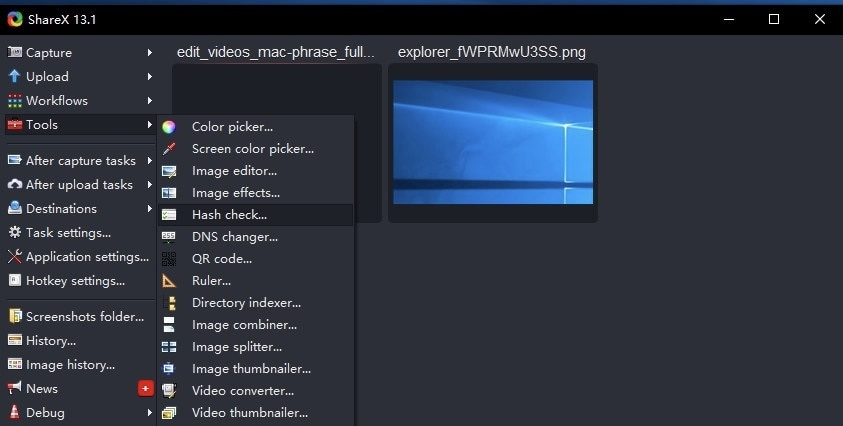Open the Color picker... menu entry
This screenshot has width=843, height=426.
[255, 127]
